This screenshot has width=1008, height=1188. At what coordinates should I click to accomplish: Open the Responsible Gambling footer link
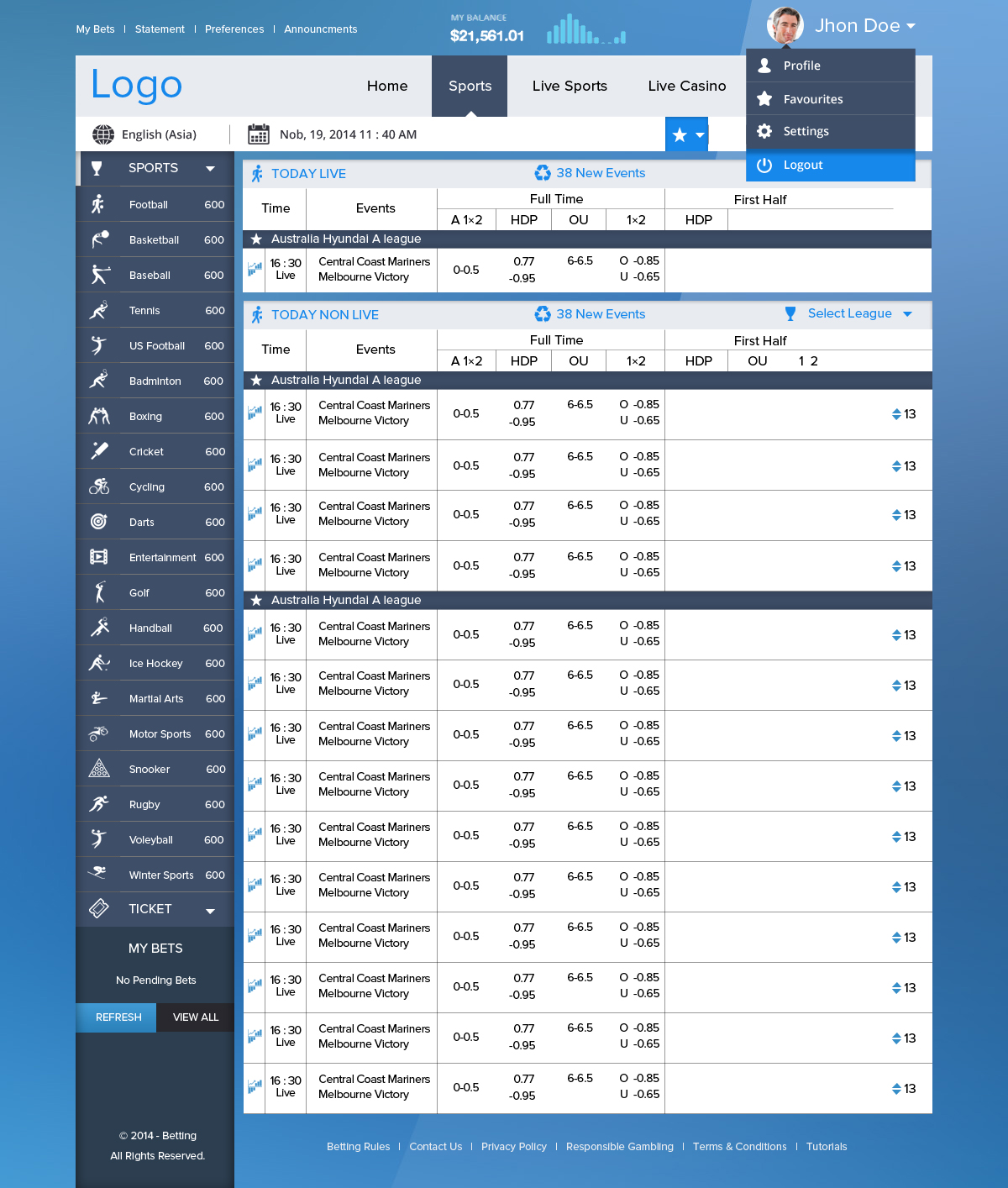coord(620,1147)
